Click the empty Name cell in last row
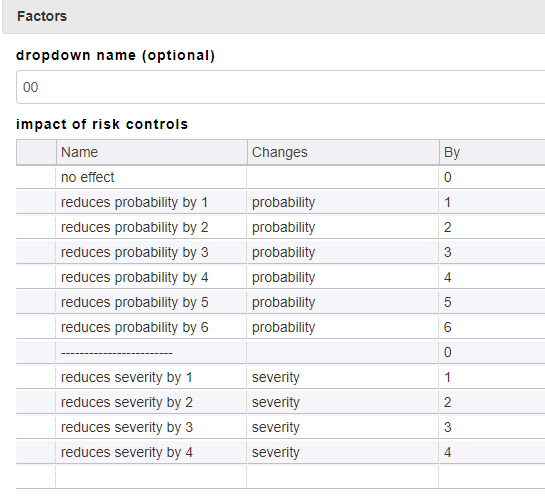 point(152,477)
